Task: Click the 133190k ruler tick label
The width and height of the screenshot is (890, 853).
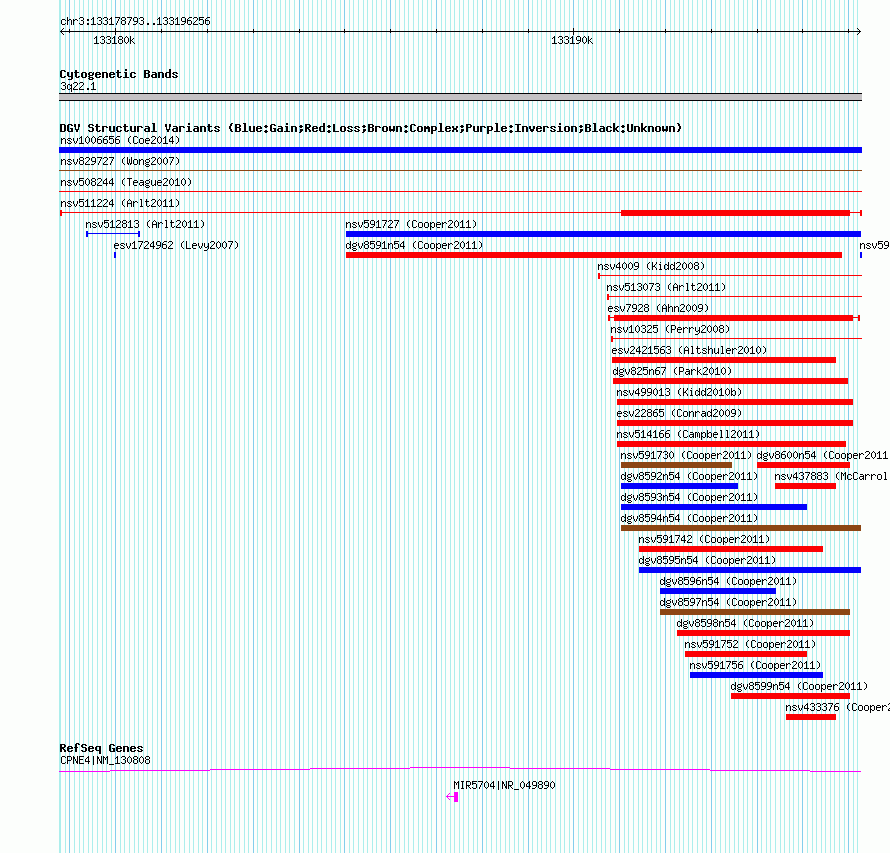Action: tap(572, 40)
